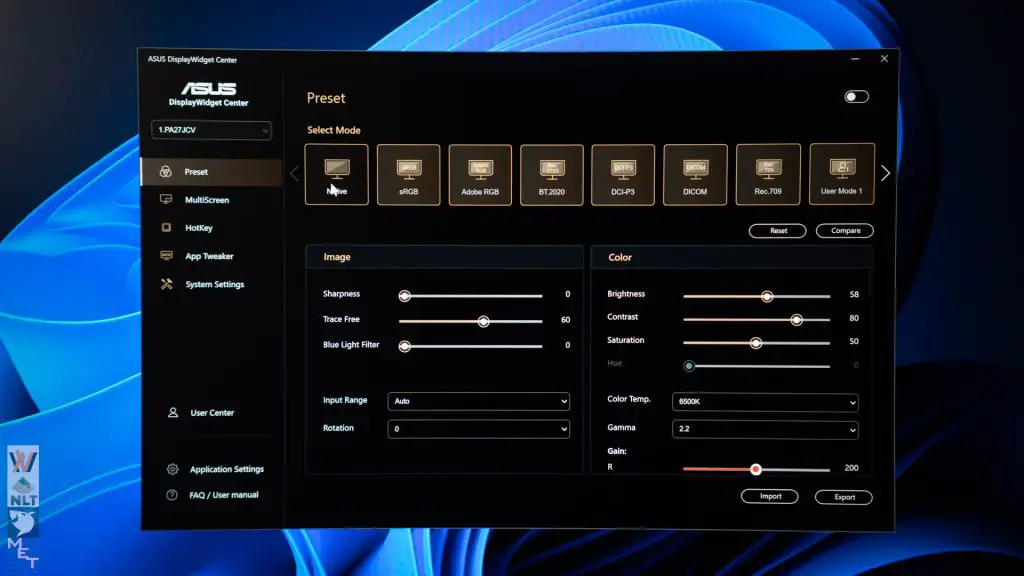Viewport: 1024px width, 576px height.
Task: Click the Contrast slider handle
Action: coord(797,319)
